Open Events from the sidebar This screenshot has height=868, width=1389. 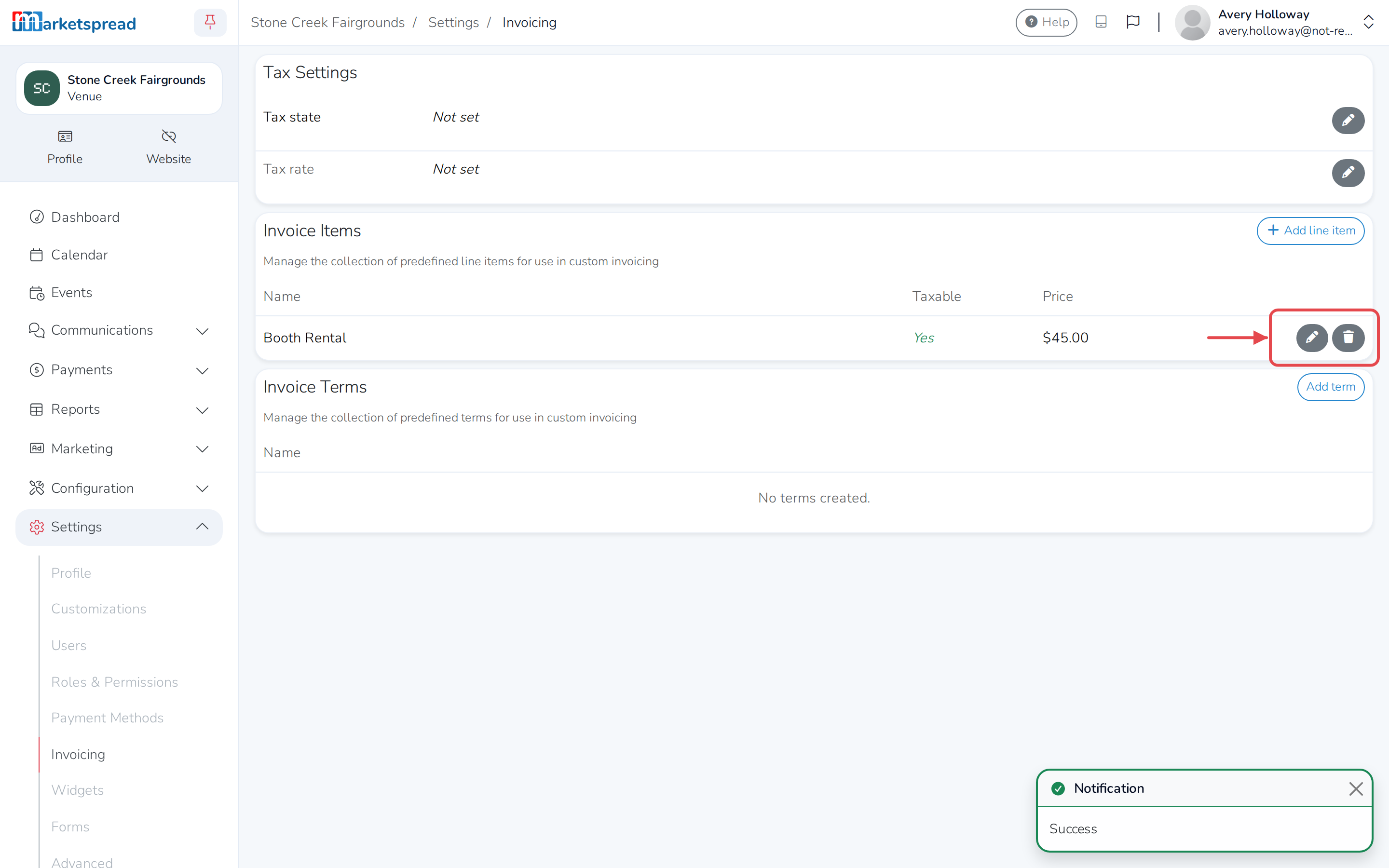(119, 292)
